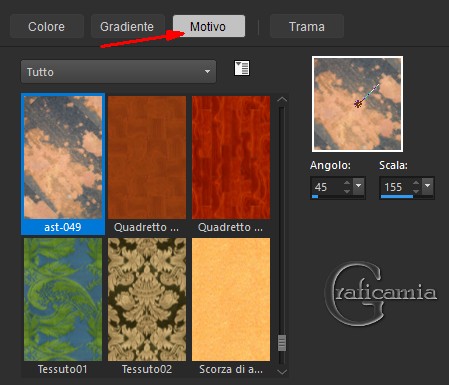Open the Trama tab
Viewport: 449px width, 385px height.
(x=307, y=26)
